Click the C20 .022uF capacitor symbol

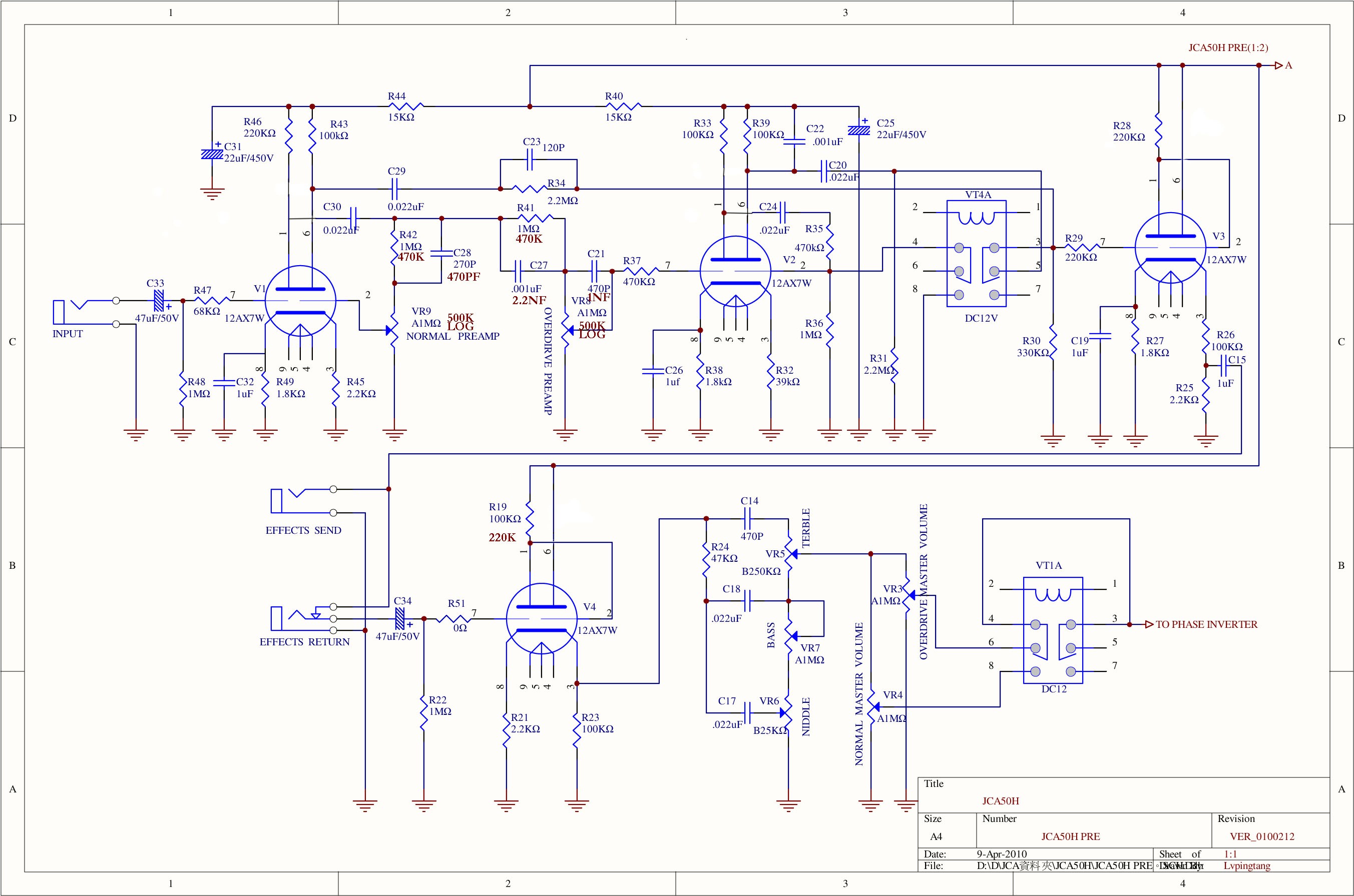pos(824,171)
